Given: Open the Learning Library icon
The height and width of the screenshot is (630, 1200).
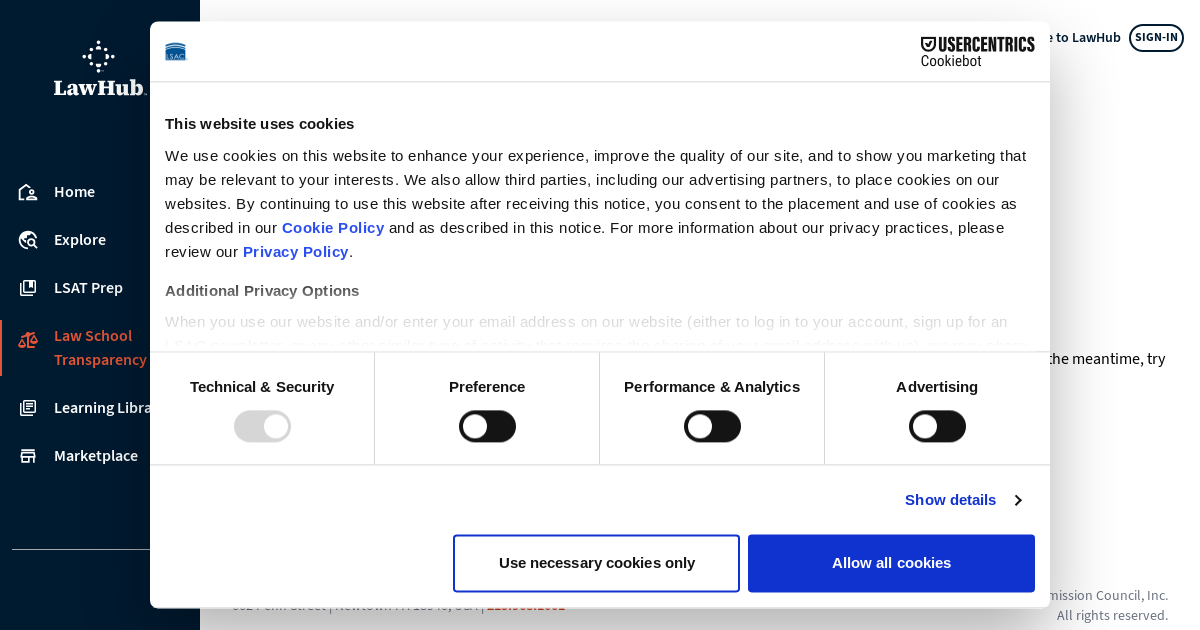Looking at the screenshot, I should click(28, 408).
